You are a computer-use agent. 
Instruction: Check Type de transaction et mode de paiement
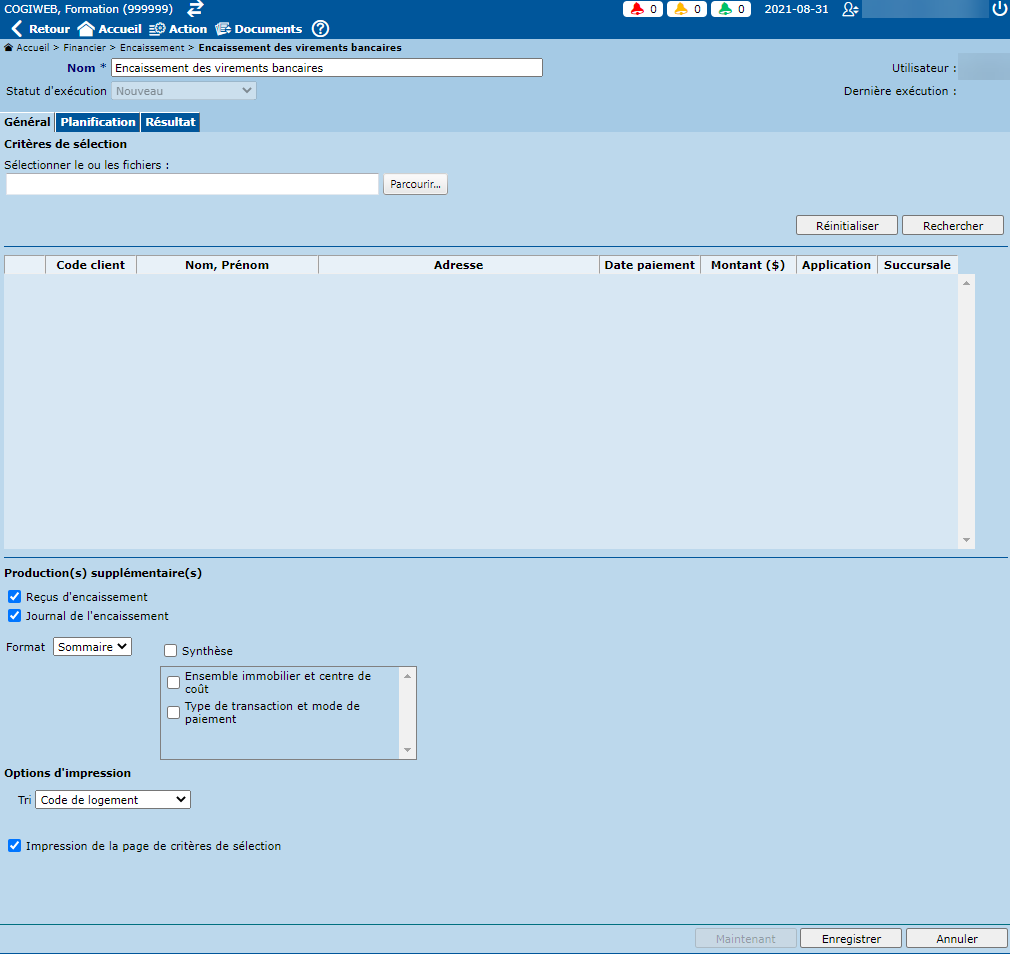point(174,713)
